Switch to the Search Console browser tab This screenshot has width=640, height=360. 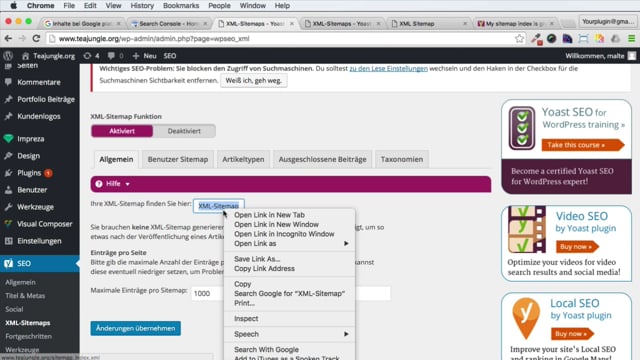coord(169,24)
